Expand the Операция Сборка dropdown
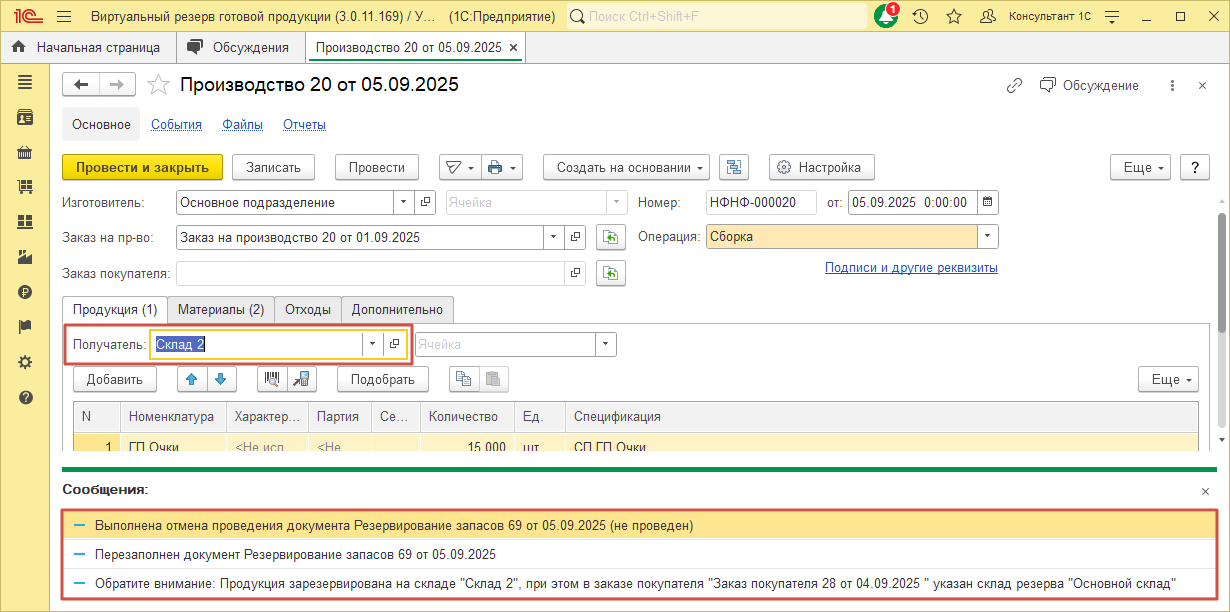This screenshot has width=1230, height=612. (987, 237)
